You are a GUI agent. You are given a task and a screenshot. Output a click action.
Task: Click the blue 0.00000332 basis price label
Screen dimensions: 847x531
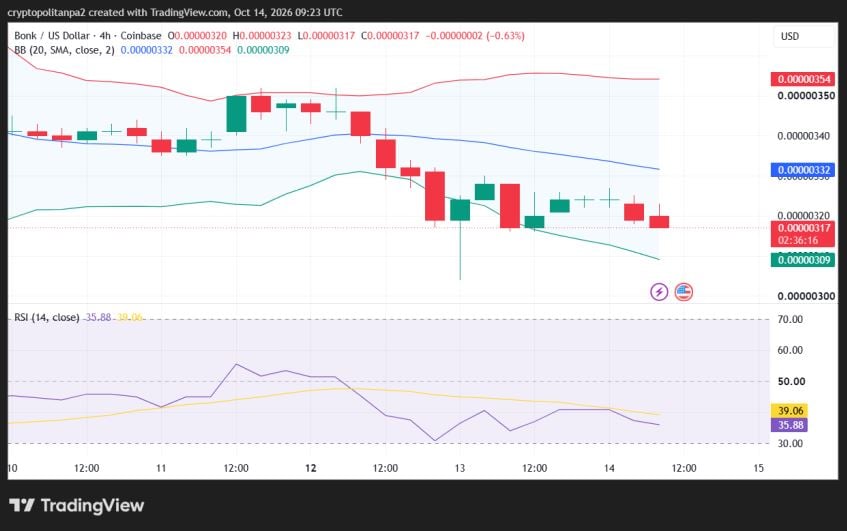(803, 170)
